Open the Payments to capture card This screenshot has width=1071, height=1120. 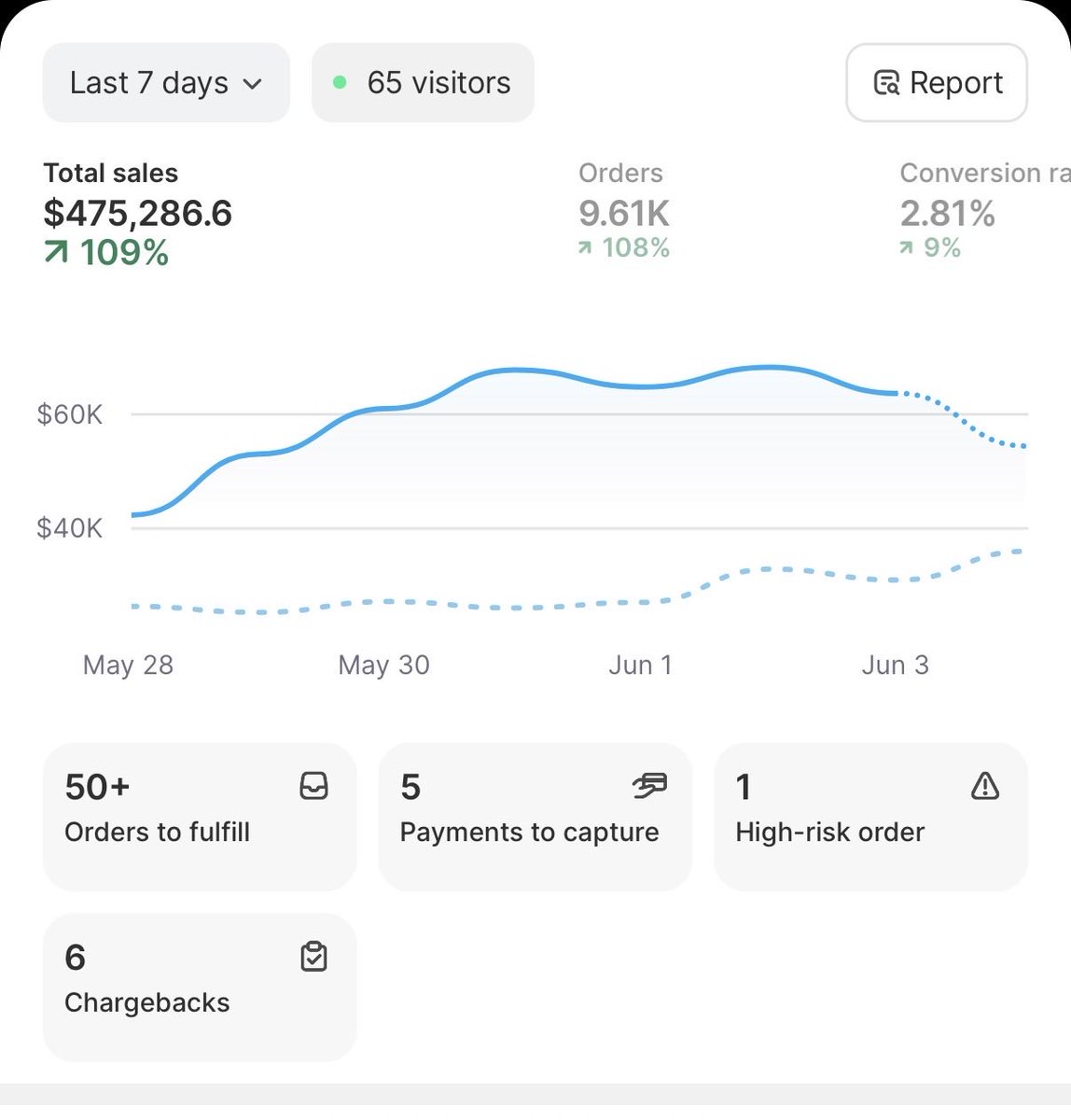pos(535,817)
